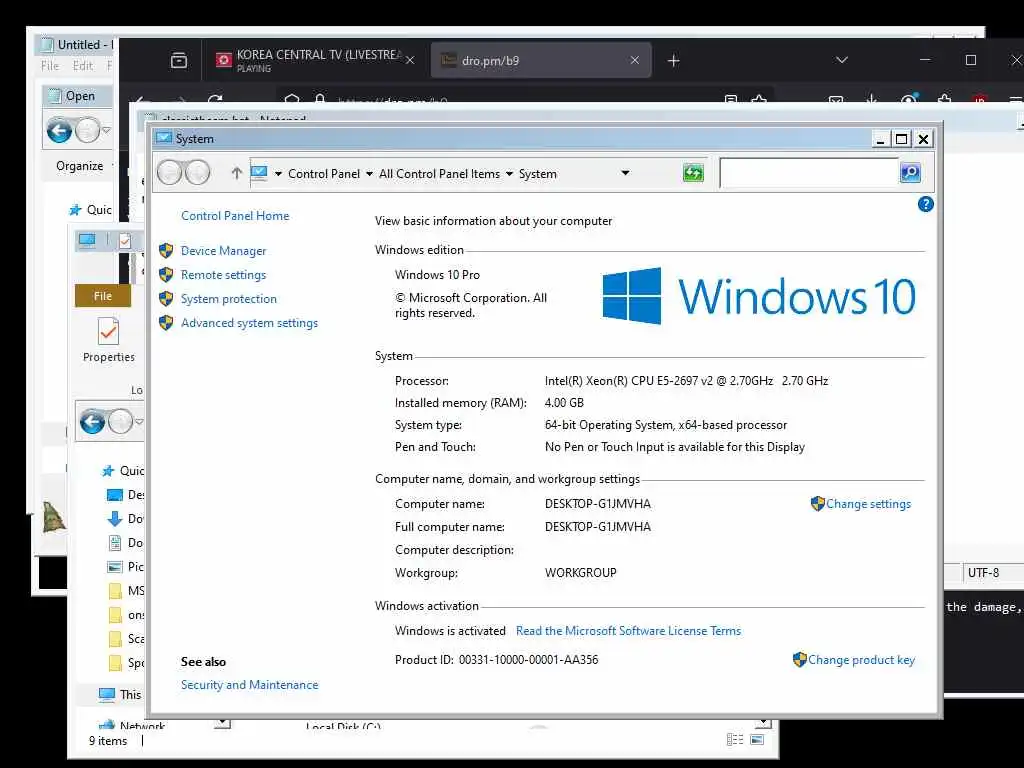The width and height of the screenshot is (1024, 768).
Task: Switch to dro.pm/b9 browser tab
Action: click(x=540, y=60)
